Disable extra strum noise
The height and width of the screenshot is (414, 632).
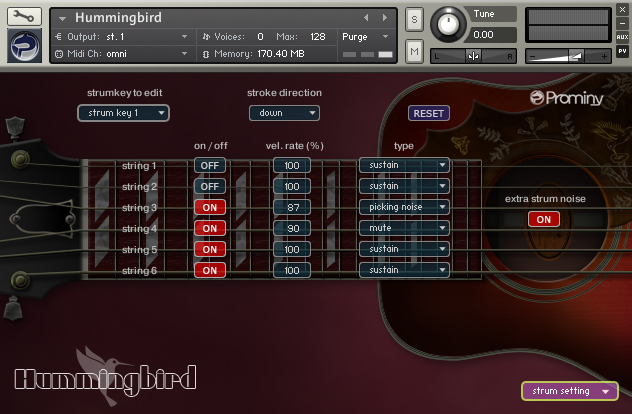[544, 219]
